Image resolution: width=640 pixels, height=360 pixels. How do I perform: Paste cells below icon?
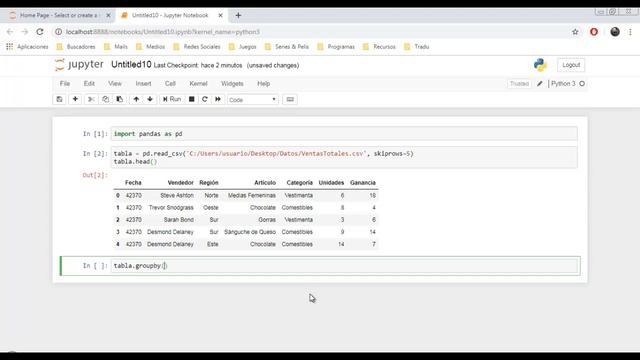[120, 99]
